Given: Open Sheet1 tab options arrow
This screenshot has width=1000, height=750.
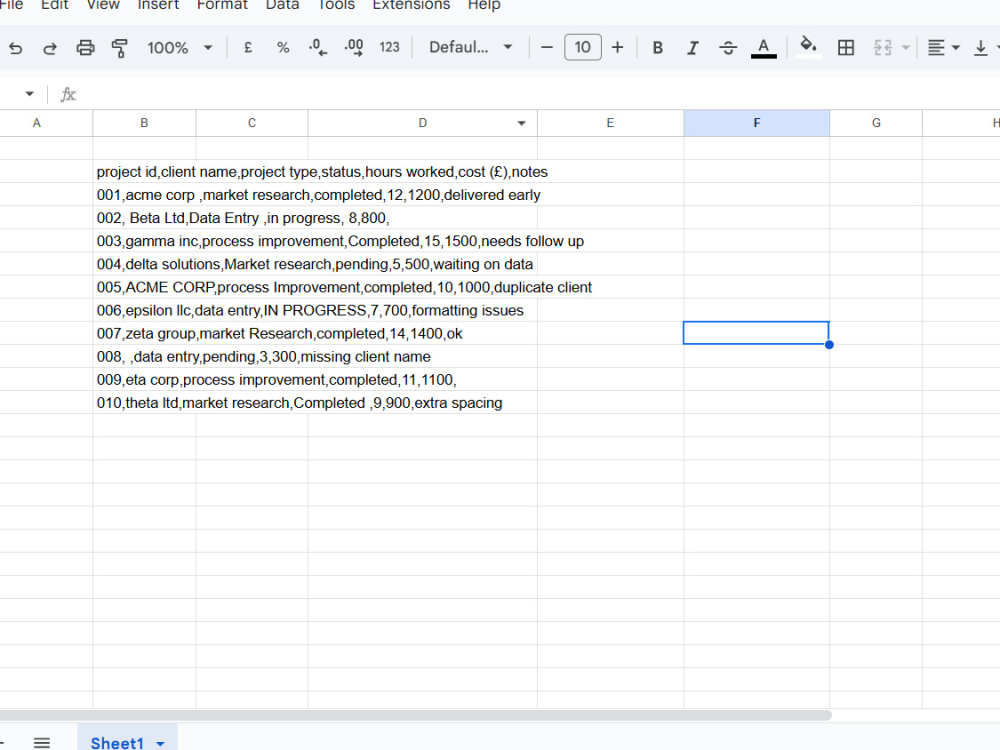Looking at the screenshot, I should (160, 744).
